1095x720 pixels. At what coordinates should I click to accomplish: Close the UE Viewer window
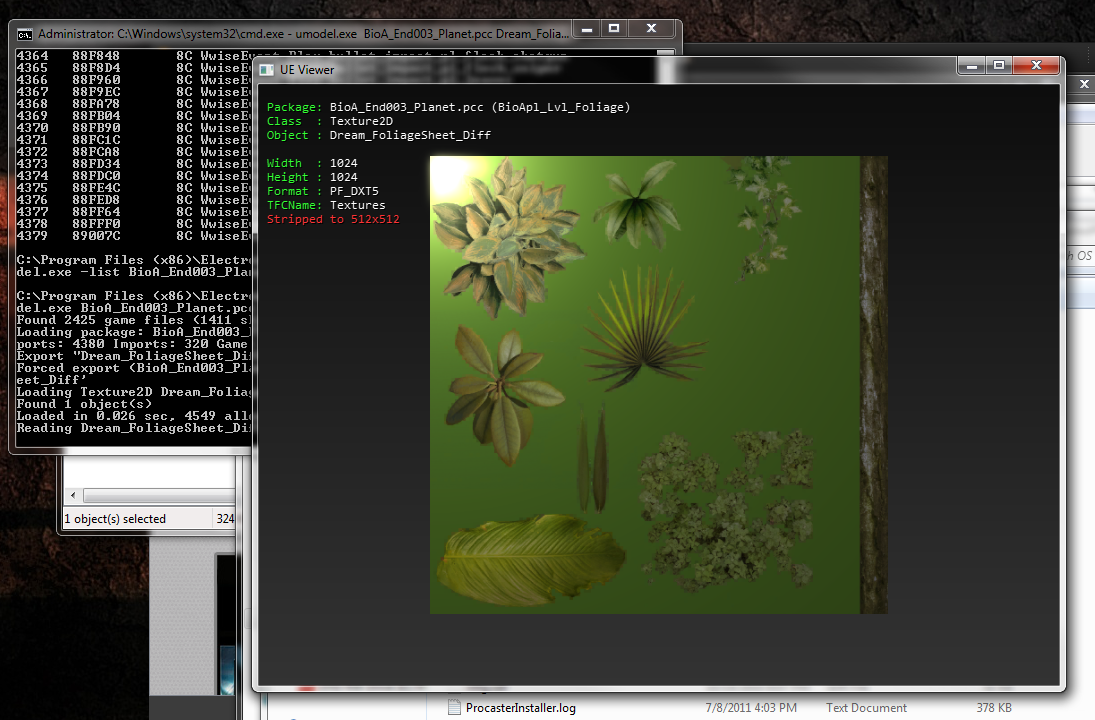click(1035, 66)
